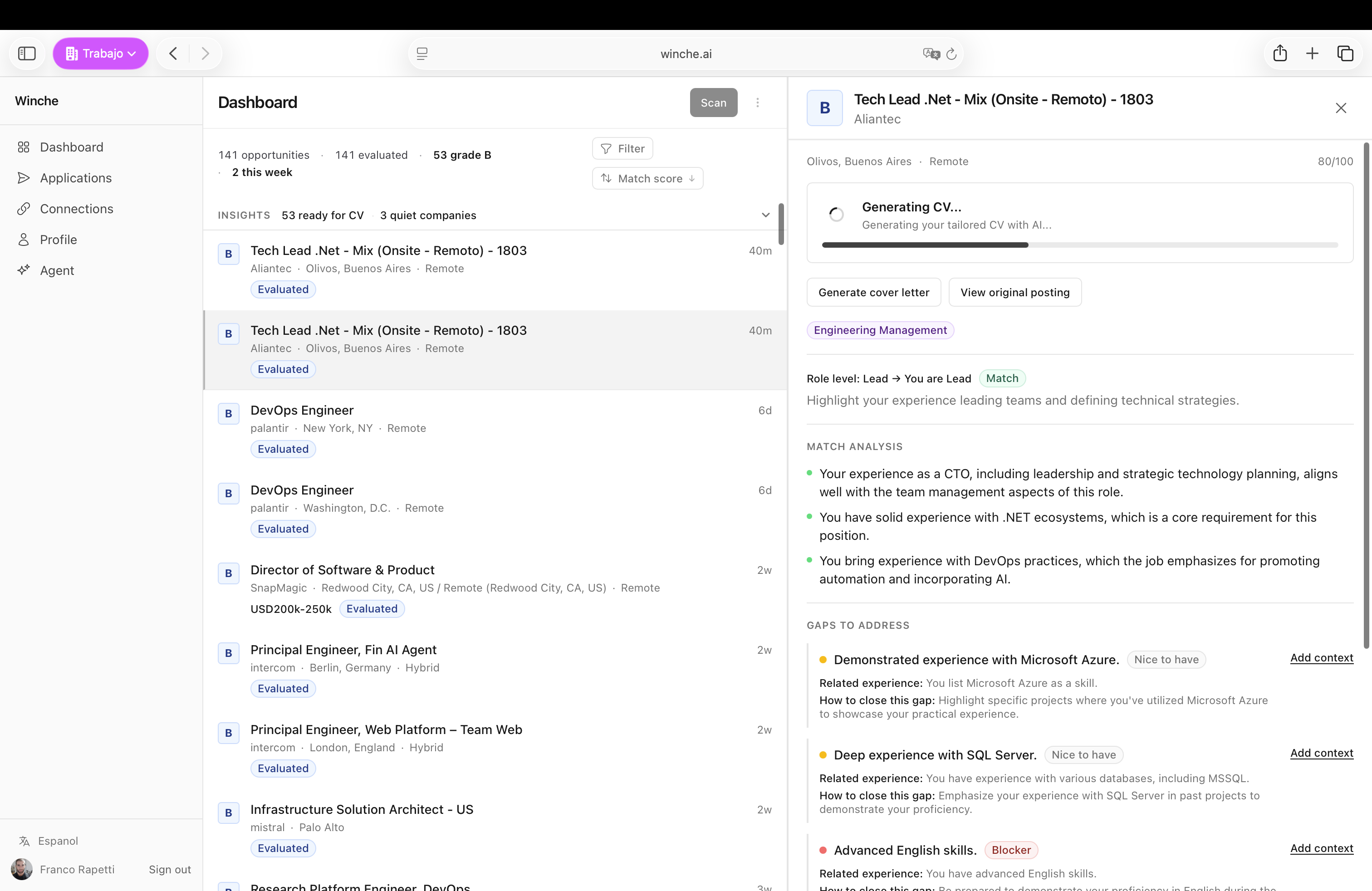Click grade B badge of SnapMagic listing

tap(228, 573)
